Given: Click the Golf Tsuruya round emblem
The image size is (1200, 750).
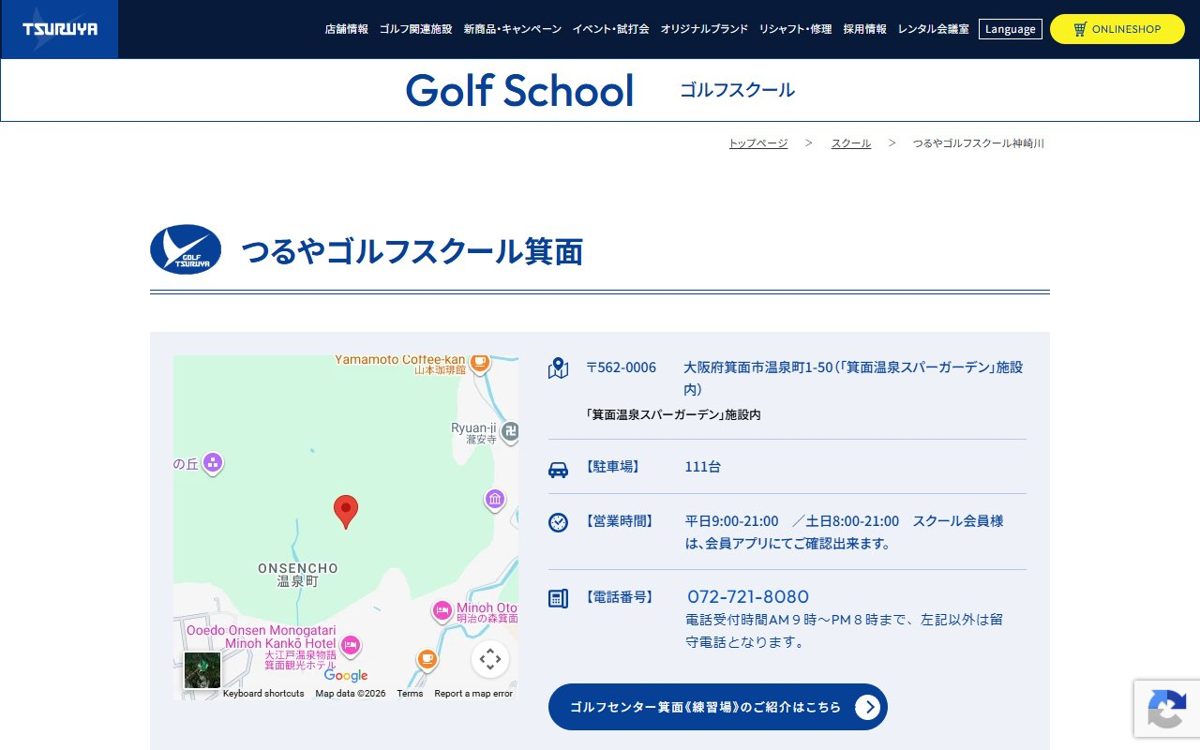Looking at the screenshot, I should (x=186, y=250).
